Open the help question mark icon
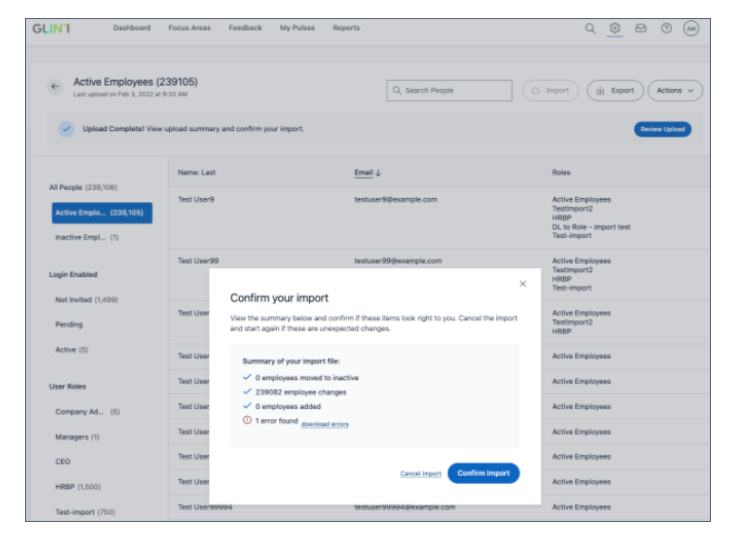Image resolution: width=734 pixels, height=540 pixels. tap(666, 28)
